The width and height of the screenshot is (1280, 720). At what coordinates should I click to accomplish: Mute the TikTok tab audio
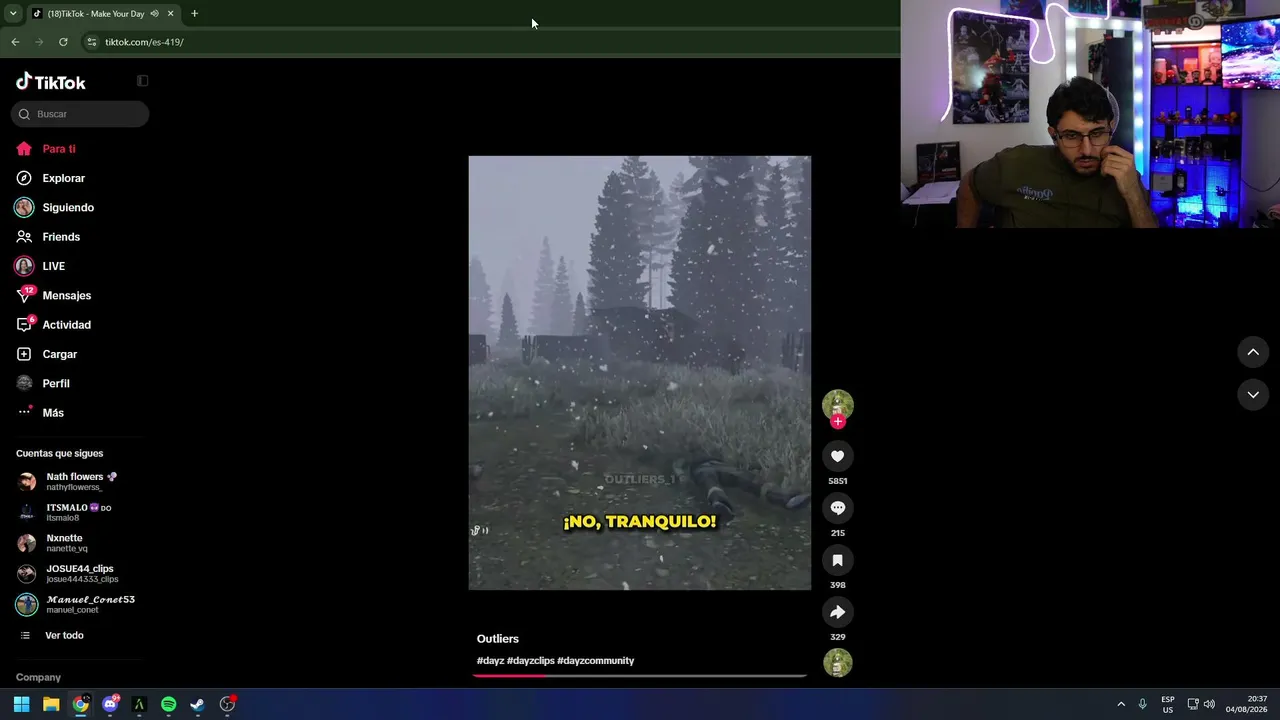[154, 14]
